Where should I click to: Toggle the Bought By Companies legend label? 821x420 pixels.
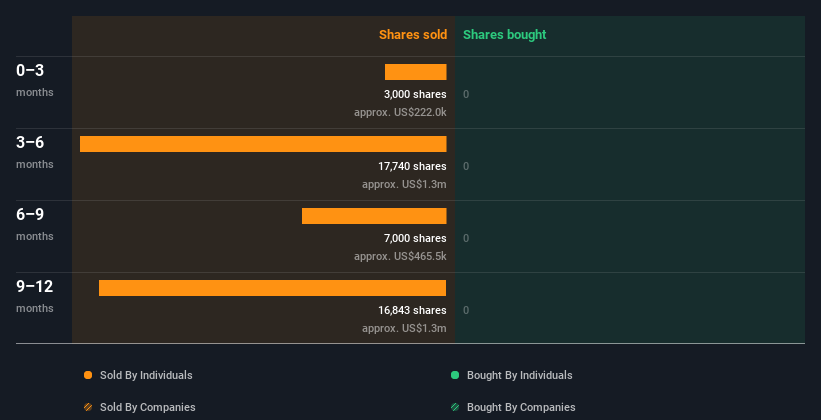(x=521, y=407)
